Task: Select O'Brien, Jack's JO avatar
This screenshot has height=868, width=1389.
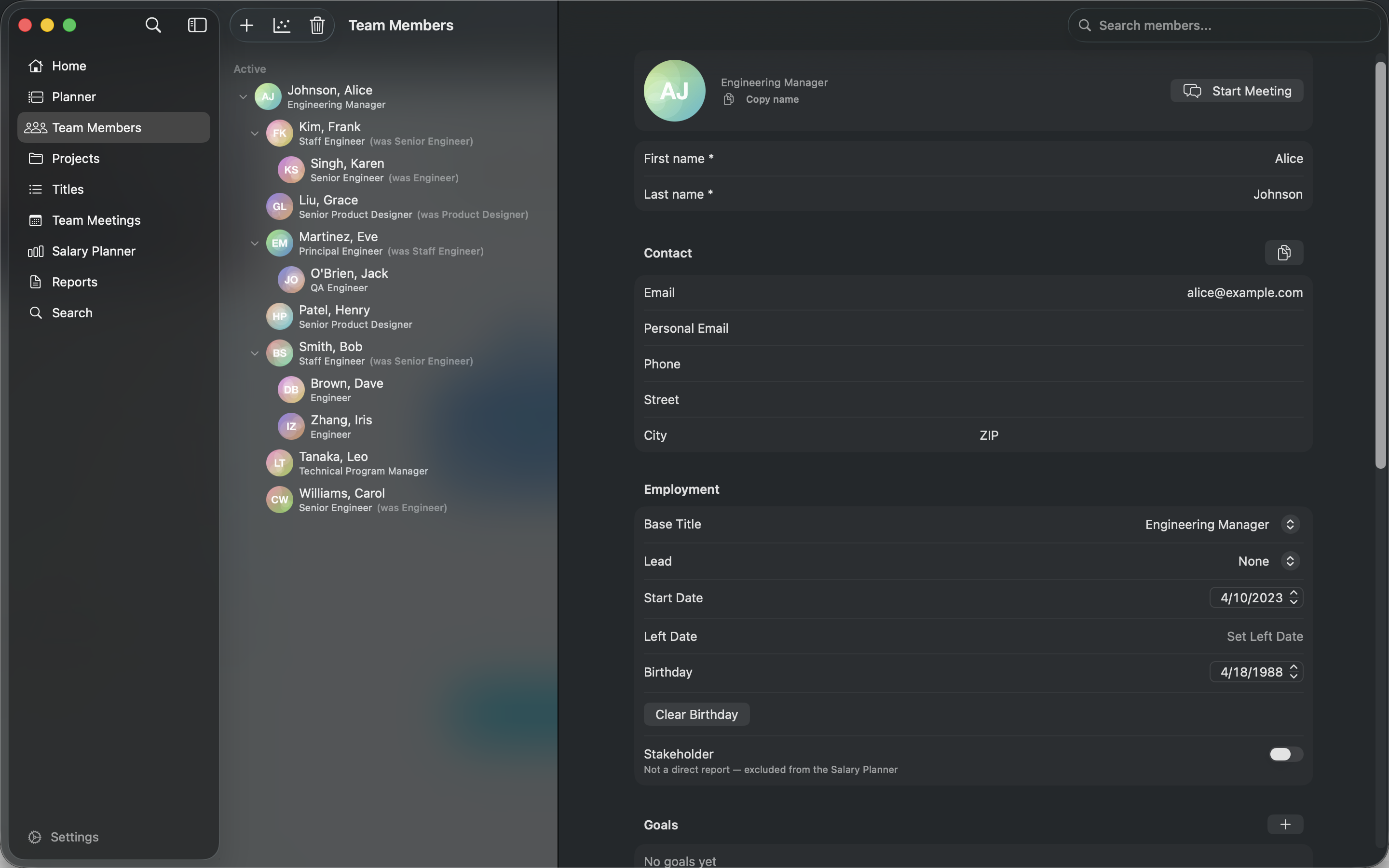Action: click(x=291, y=280)
